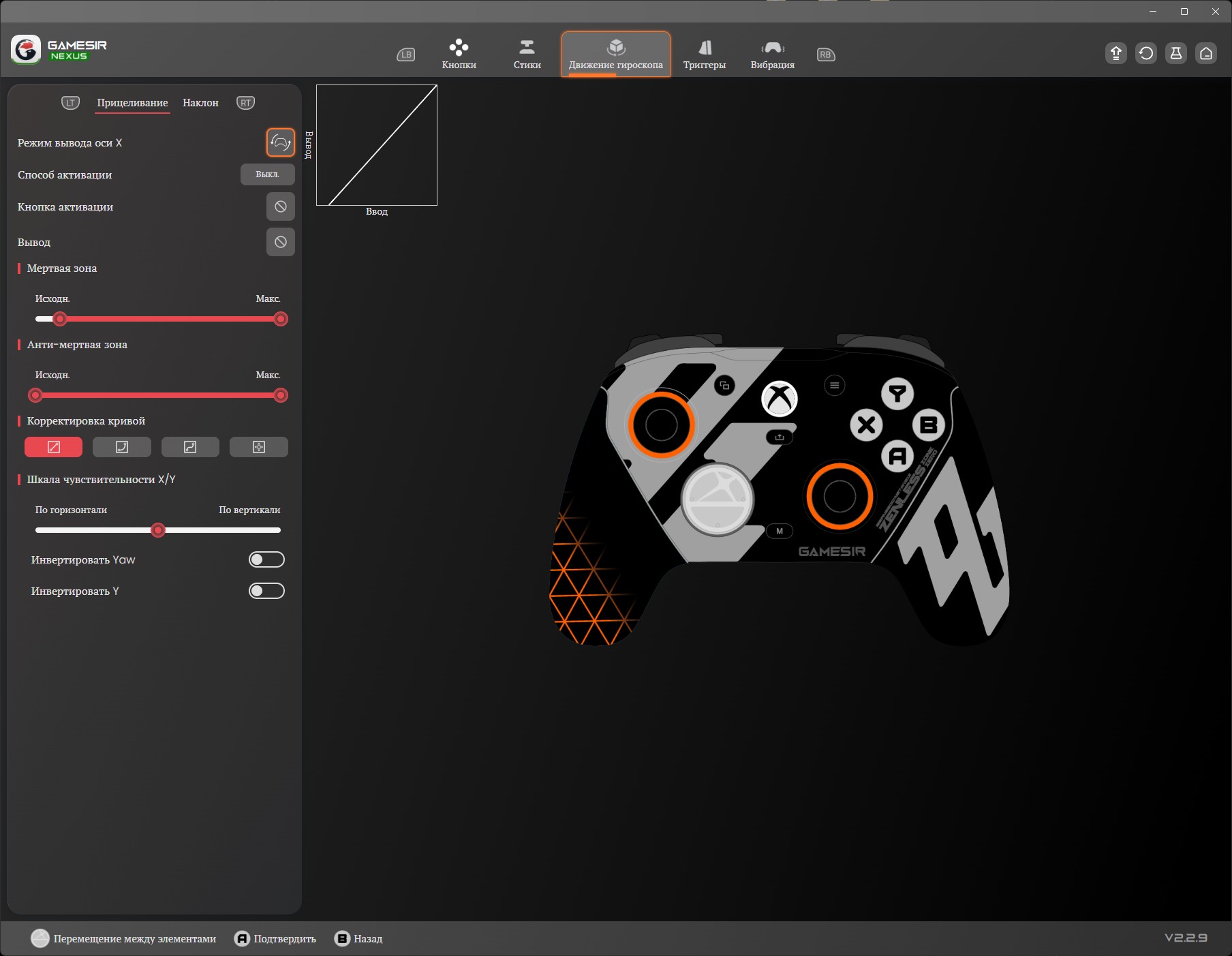Select the Движение гироскопа tab
This screenshot has width=1232, height=956.
pyautogui.click(x=616, y=54)
